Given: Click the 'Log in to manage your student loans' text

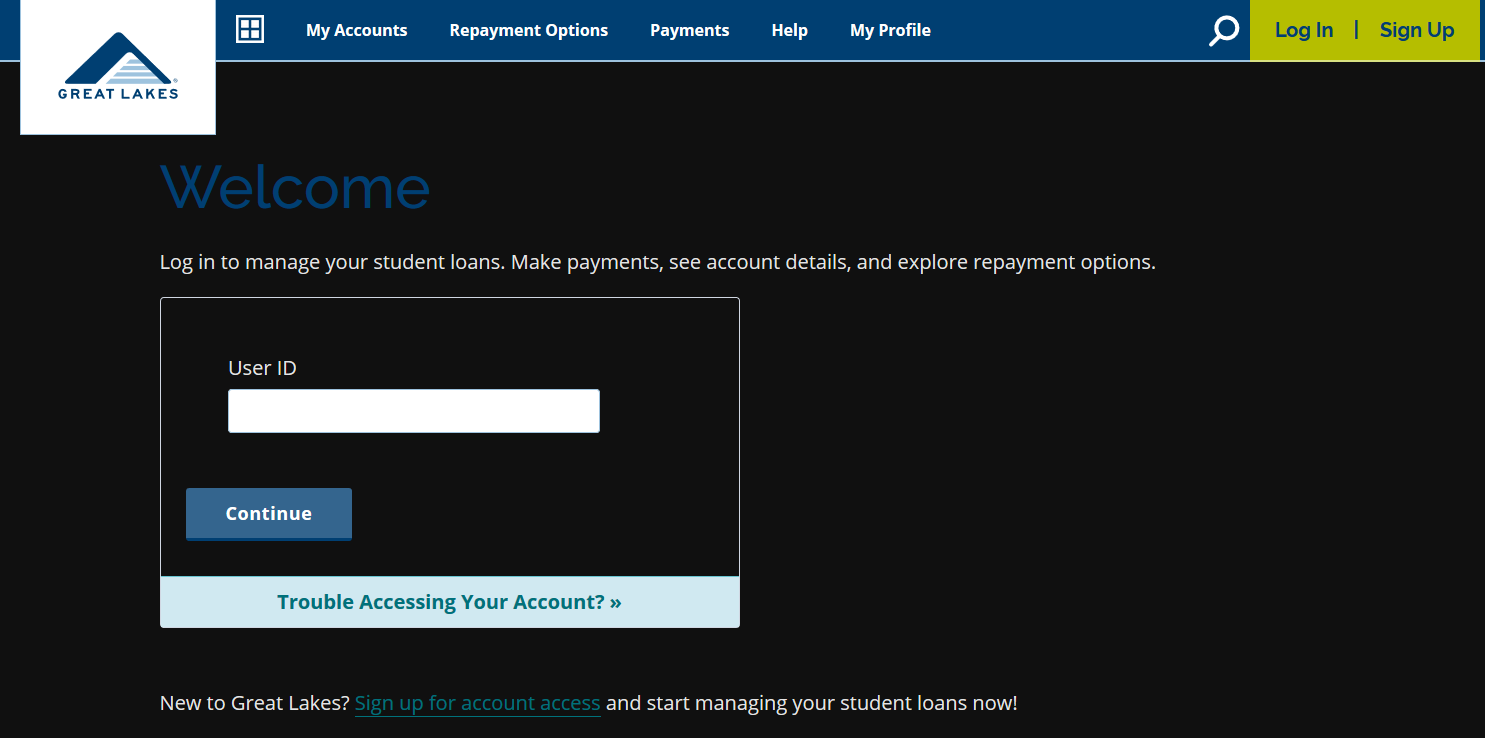Looking at the screenshot, I should pyautogui.click(x=658, y=263).
